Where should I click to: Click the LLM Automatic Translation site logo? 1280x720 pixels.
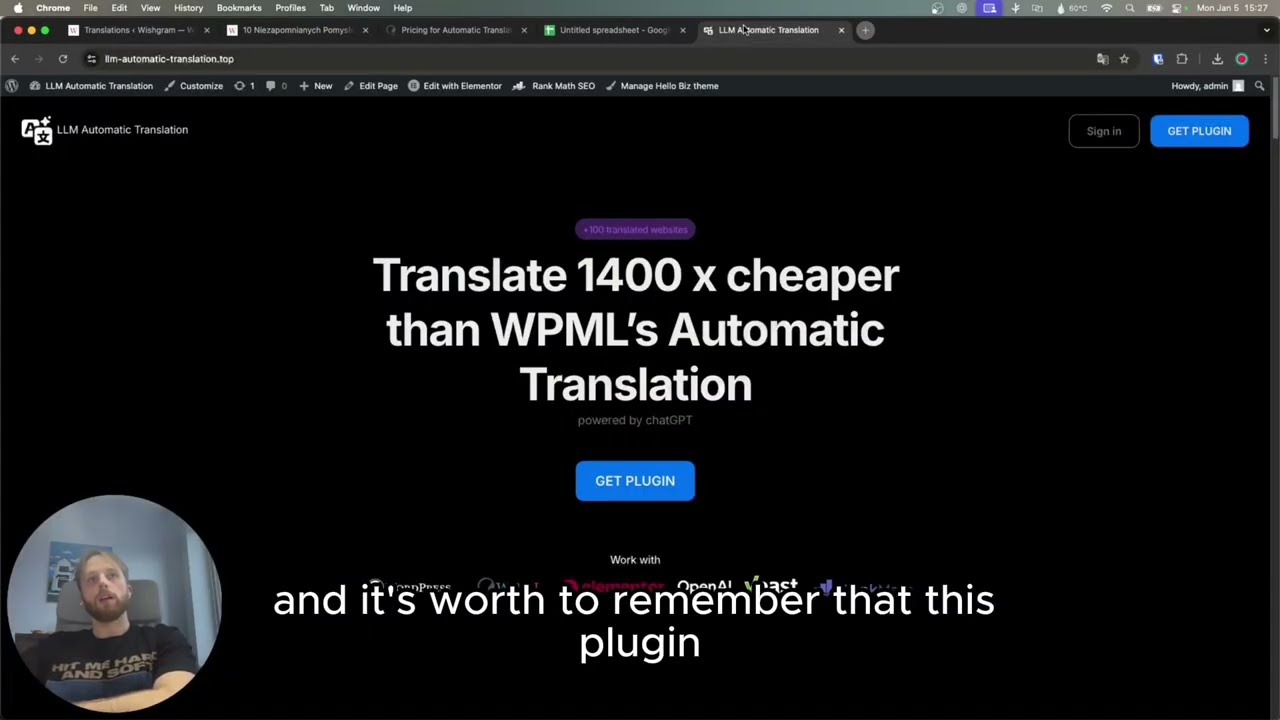click(105, 130)
